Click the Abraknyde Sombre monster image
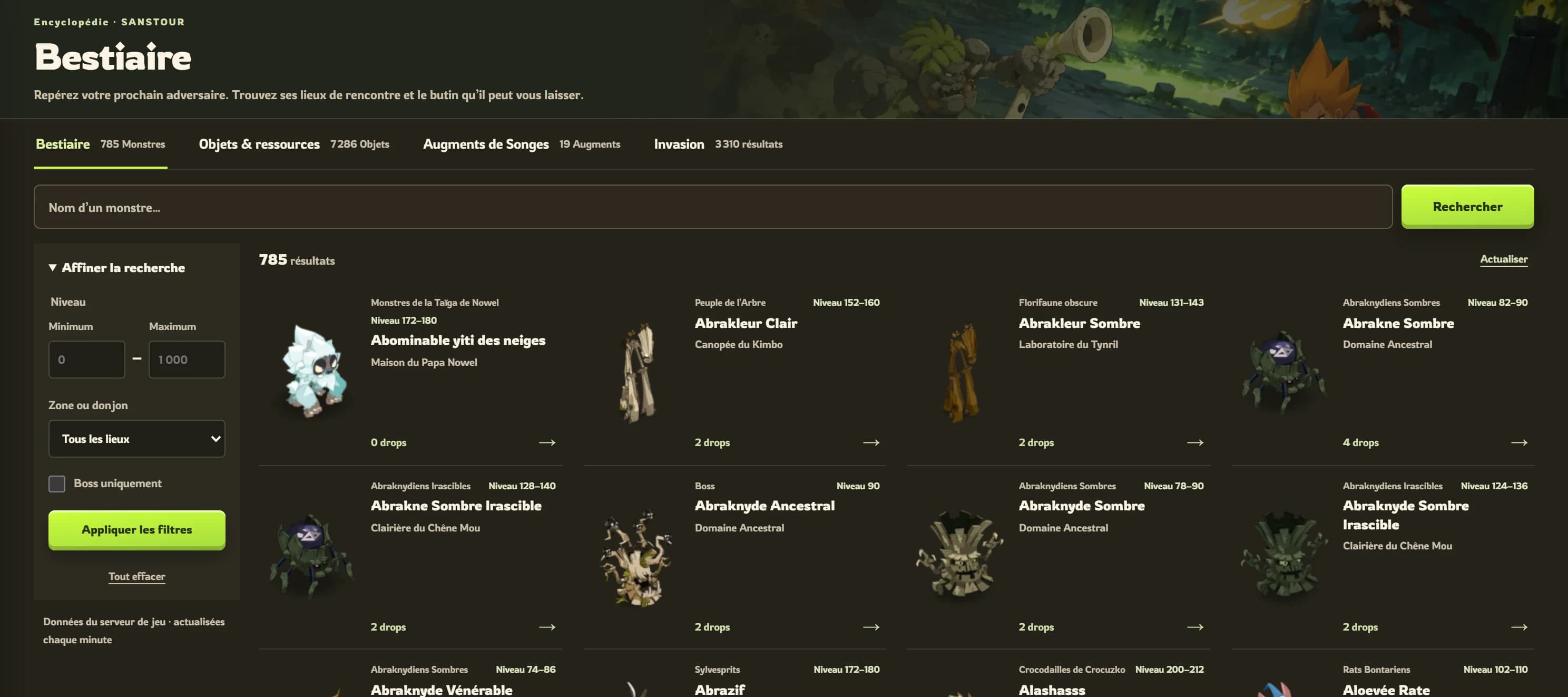The height and width of the screenshot is (697, 1568). 960,555
